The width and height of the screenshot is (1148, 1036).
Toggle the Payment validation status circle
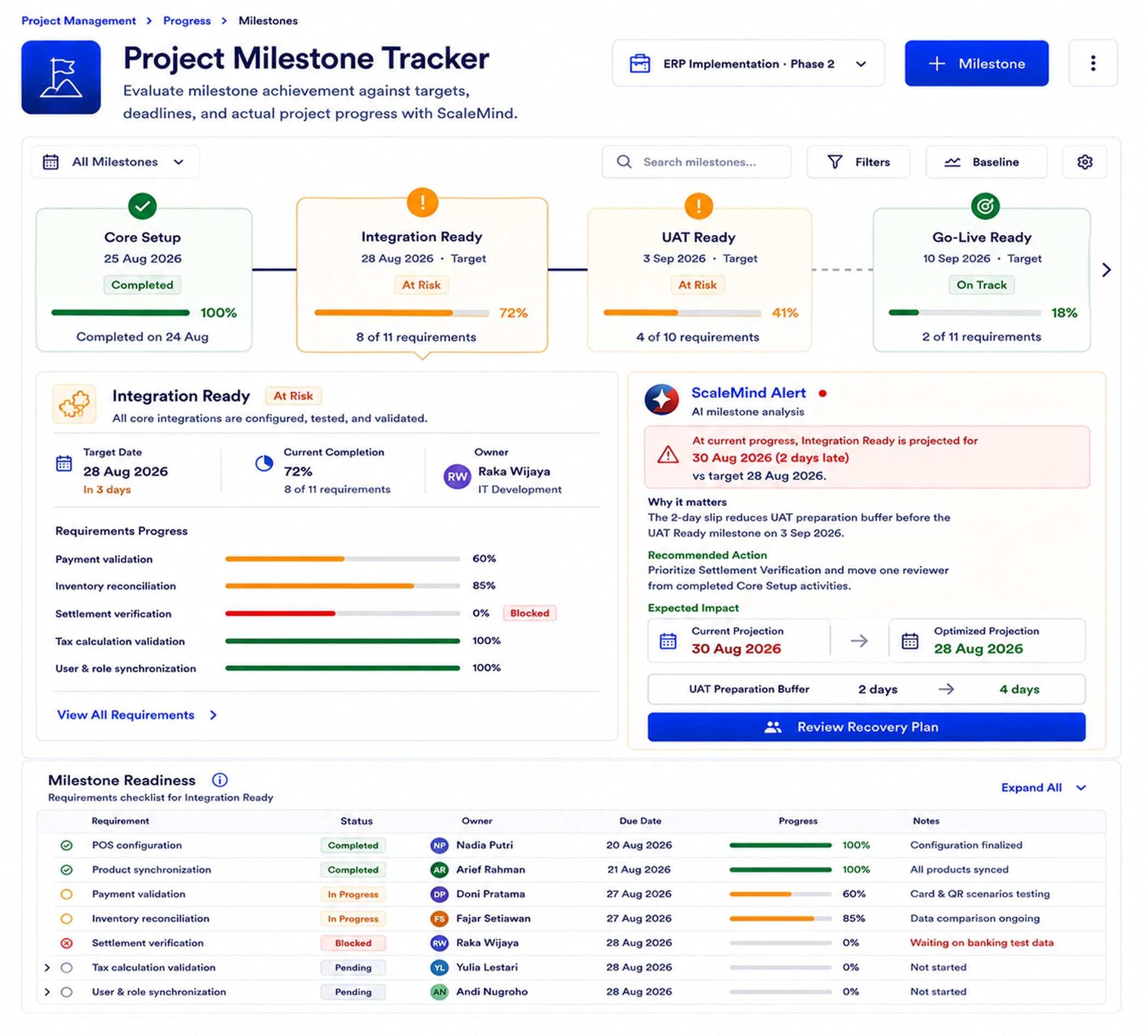67,895
